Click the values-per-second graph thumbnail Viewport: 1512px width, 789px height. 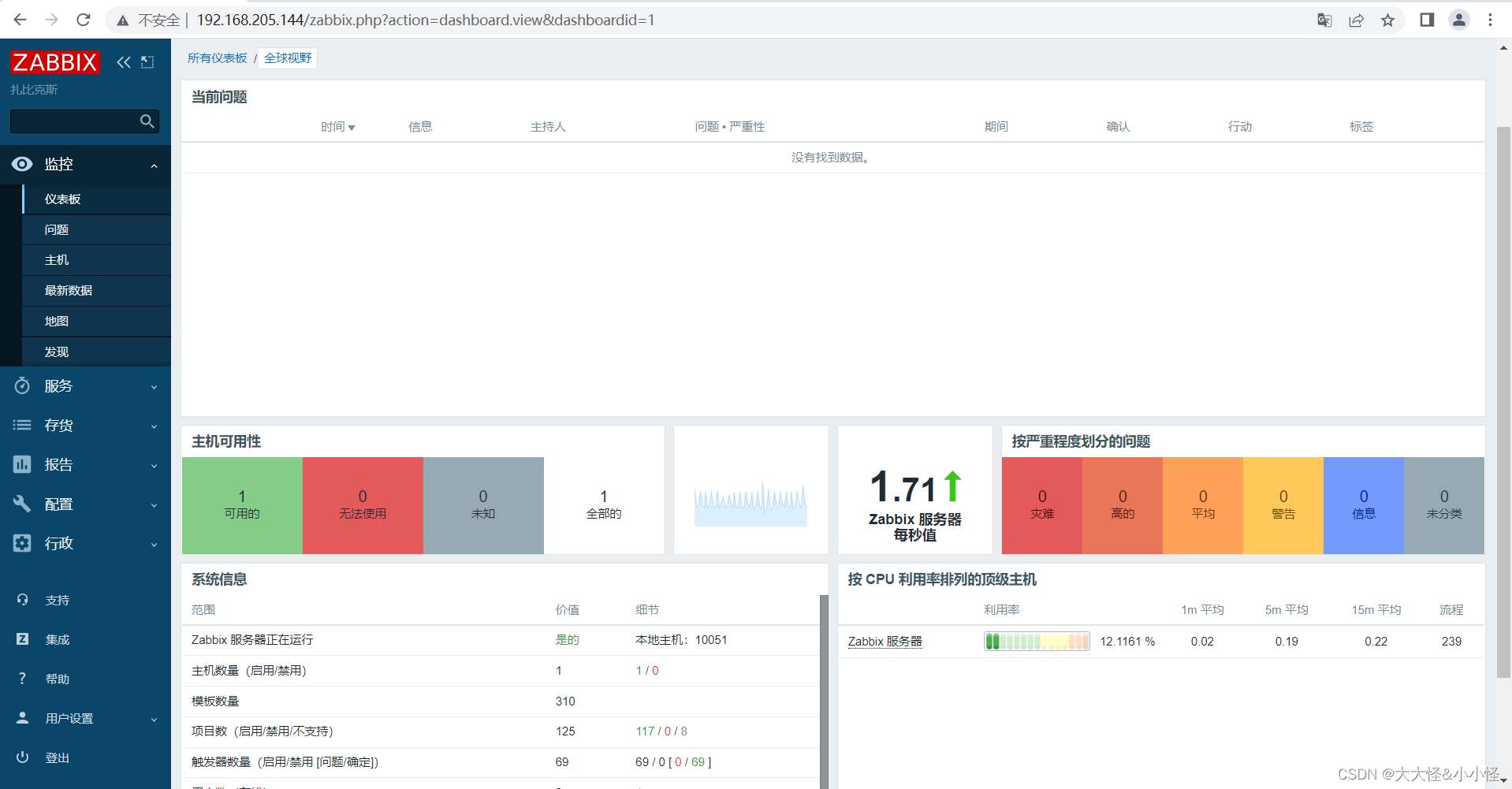click(750, 504)
